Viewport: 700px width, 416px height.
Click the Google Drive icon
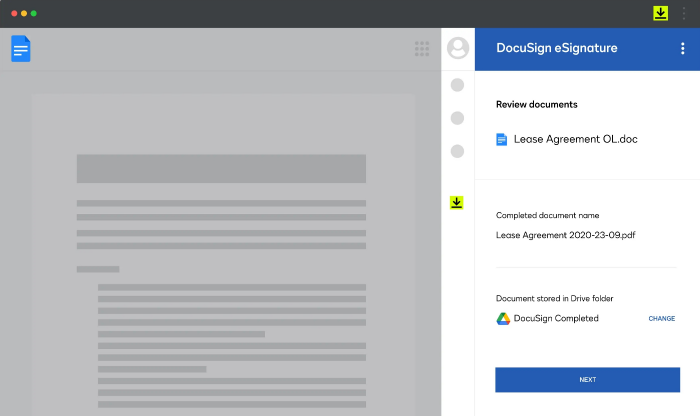503,318
